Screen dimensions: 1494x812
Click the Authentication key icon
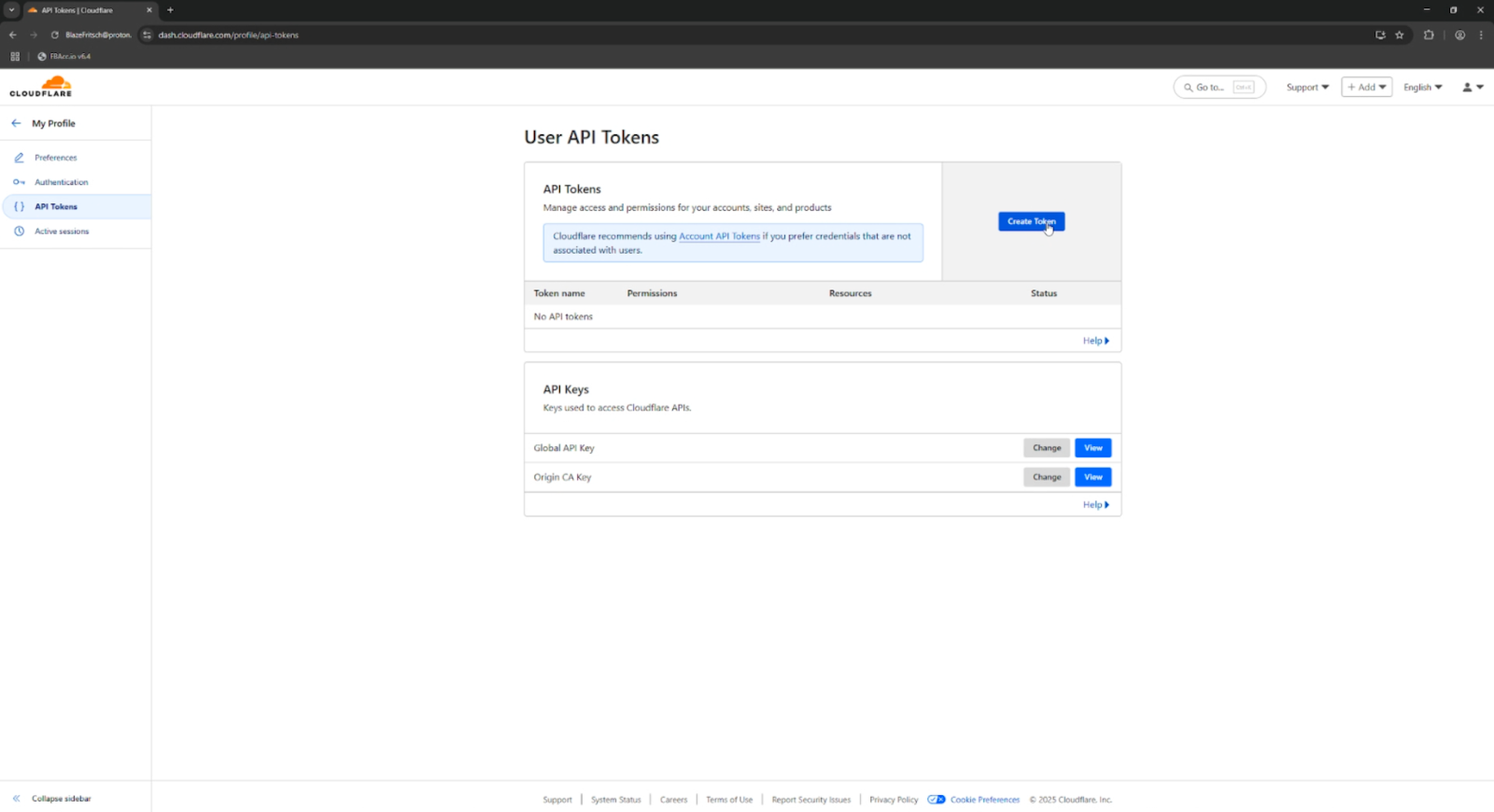(19, 182)
